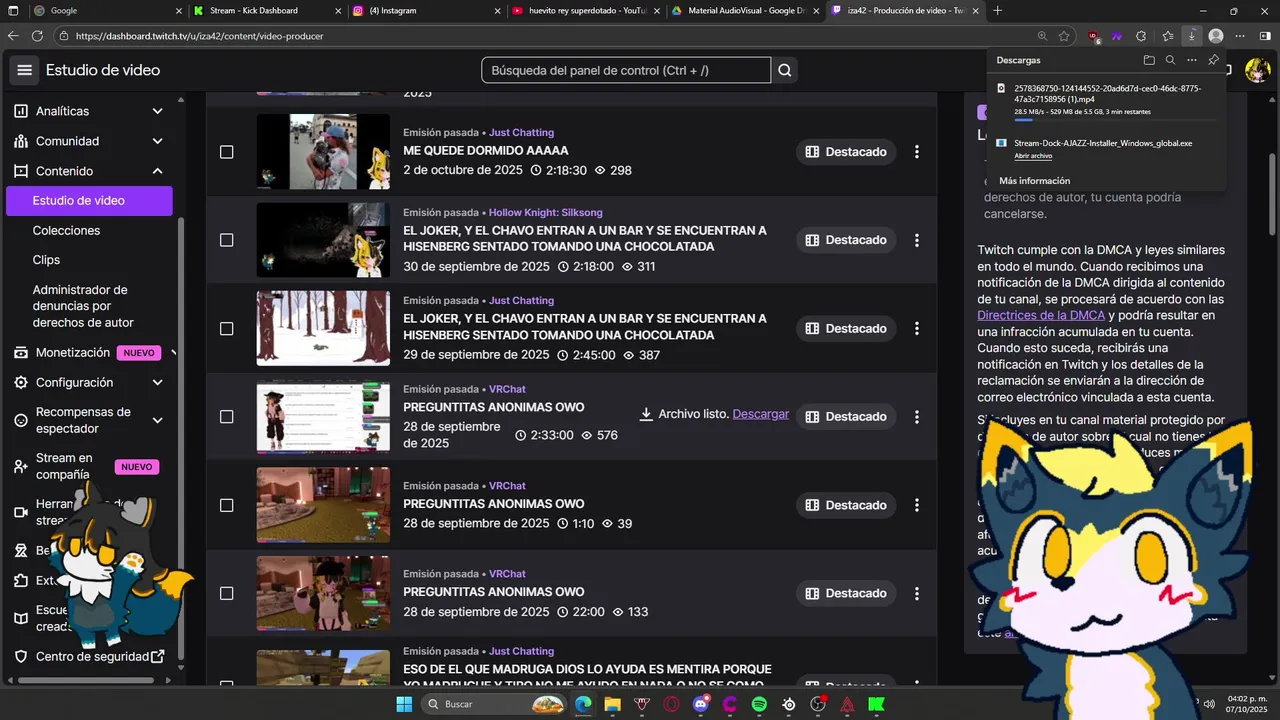Click the uBlock Origin extension icon
1280x720 pixels.
1093,36
